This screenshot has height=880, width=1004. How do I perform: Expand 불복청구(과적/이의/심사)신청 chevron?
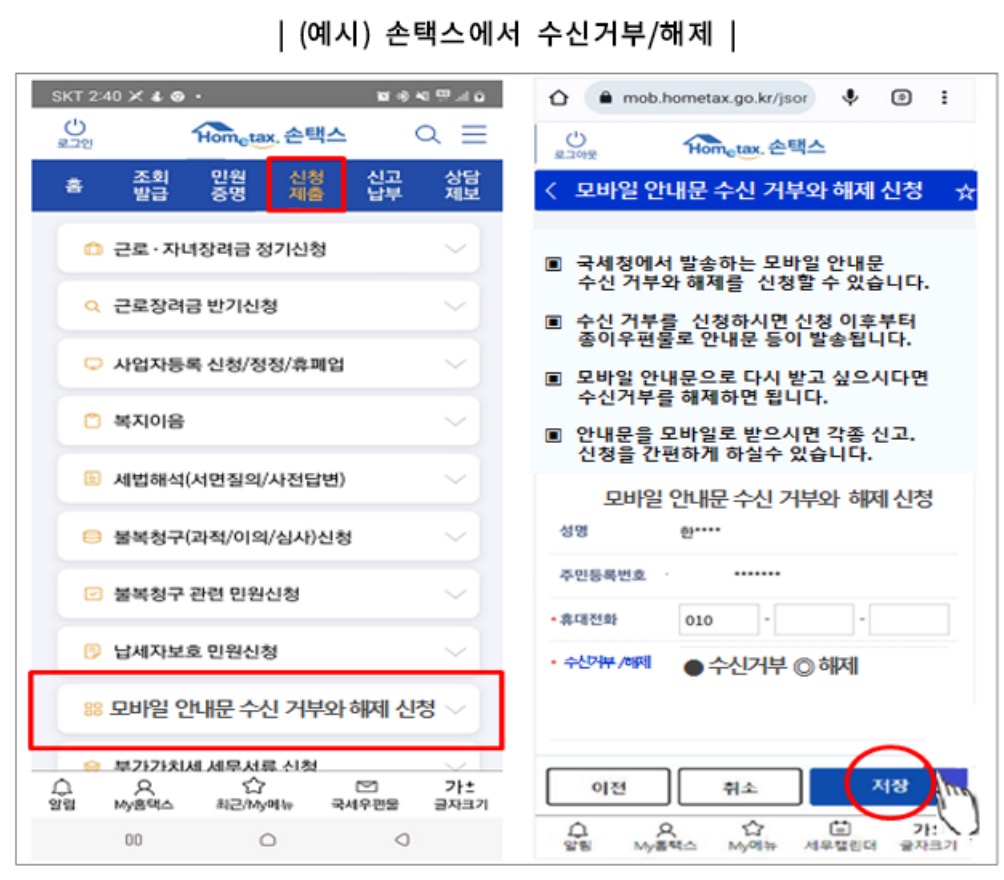coord(455,537)
